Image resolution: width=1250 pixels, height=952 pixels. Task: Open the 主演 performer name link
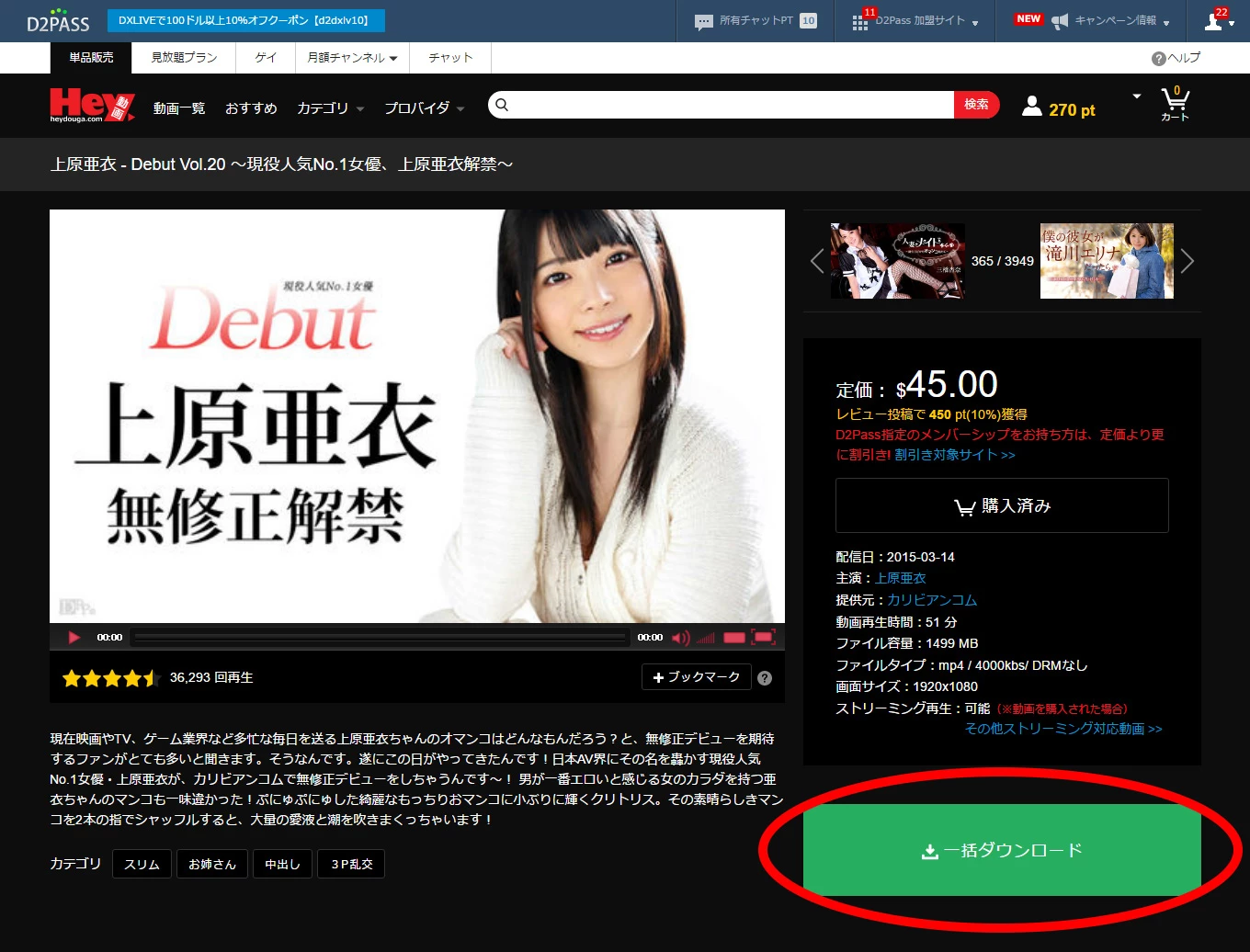coord(900,578)
